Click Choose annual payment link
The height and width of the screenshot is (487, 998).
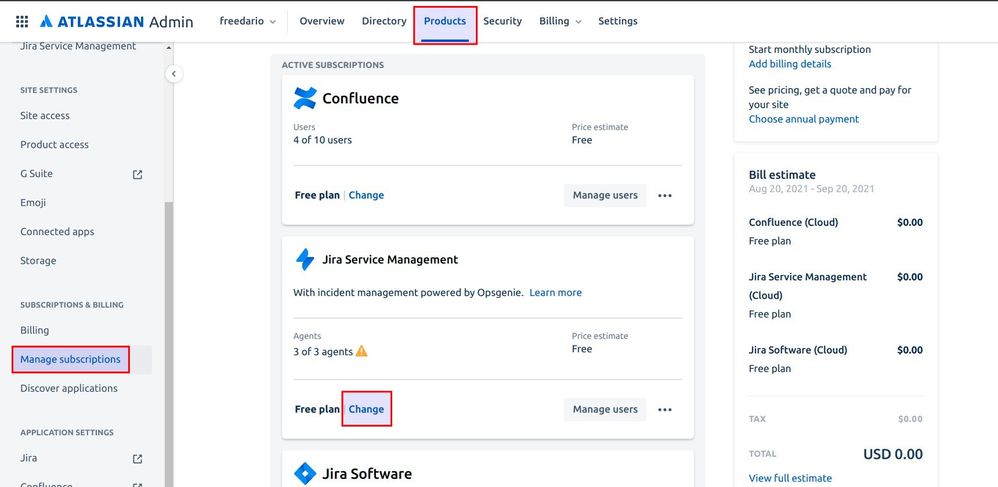tap(803, 119)
